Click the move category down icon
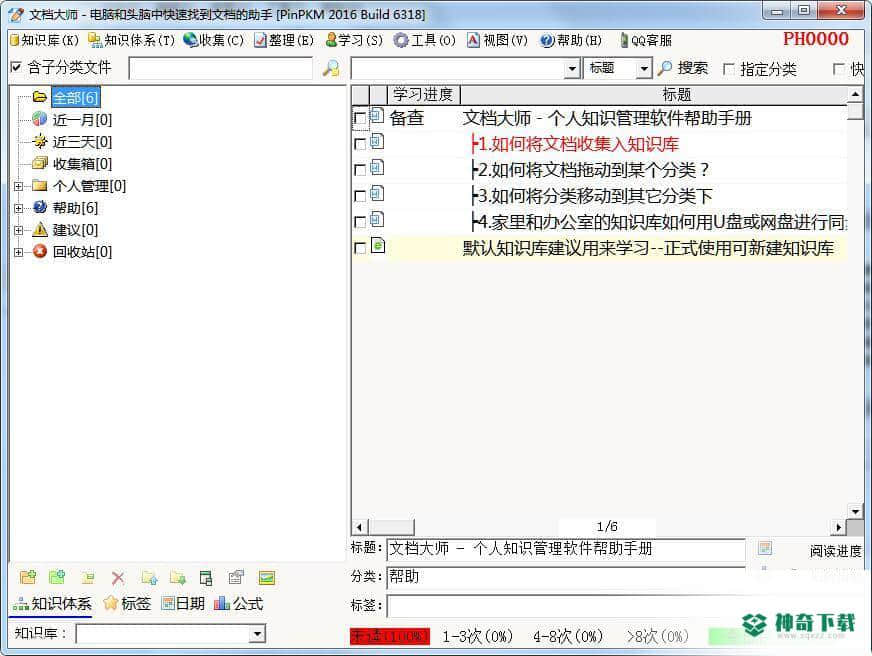This screenshot has height=656, width=872. 178,578
